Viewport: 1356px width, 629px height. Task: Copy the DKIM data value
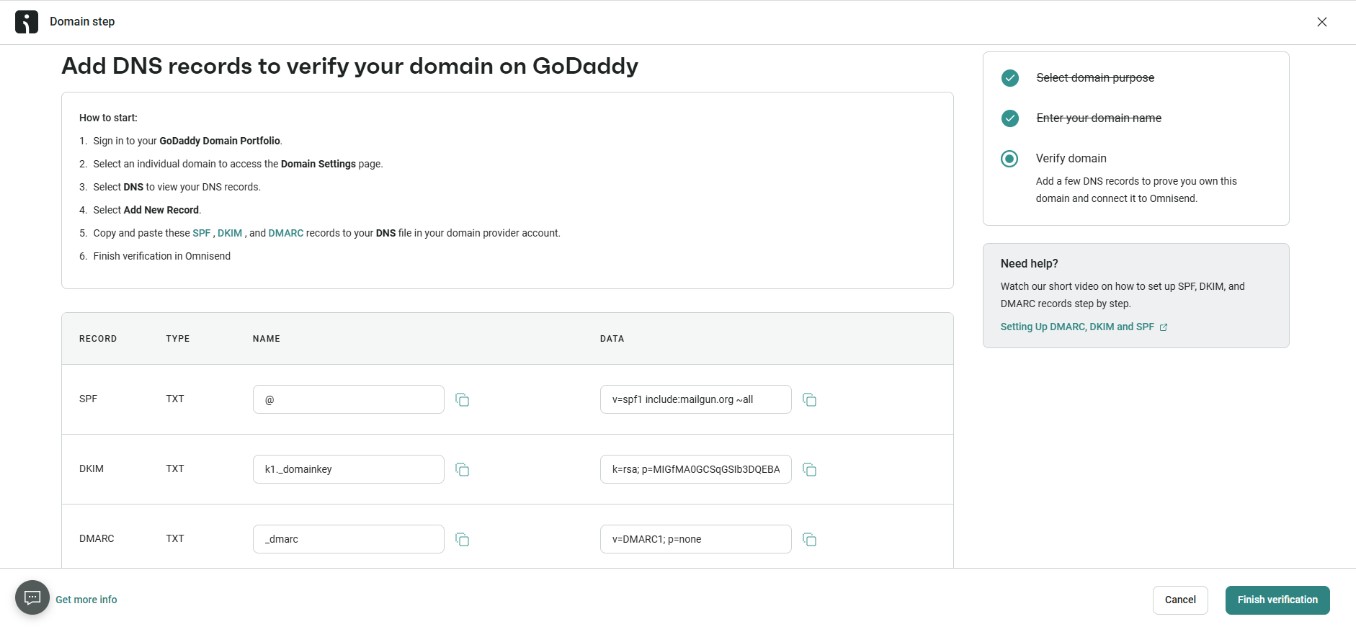pyautogui.click(x=810, y=470)
